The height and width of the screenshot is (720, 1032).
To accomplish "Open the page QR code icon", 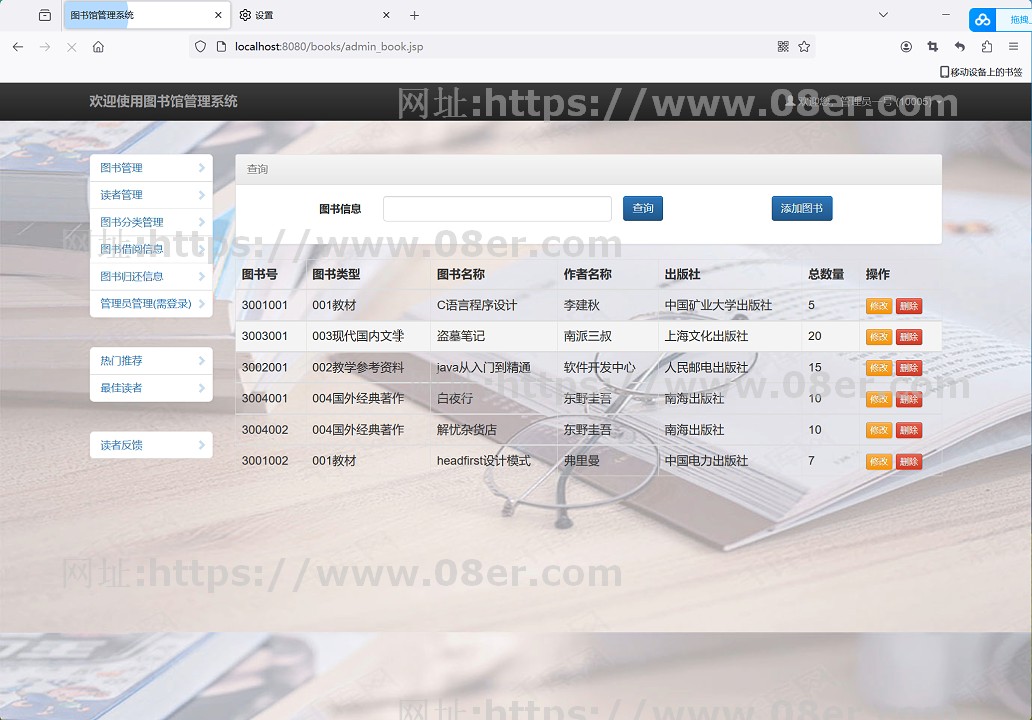I will [x=783, y=47].
